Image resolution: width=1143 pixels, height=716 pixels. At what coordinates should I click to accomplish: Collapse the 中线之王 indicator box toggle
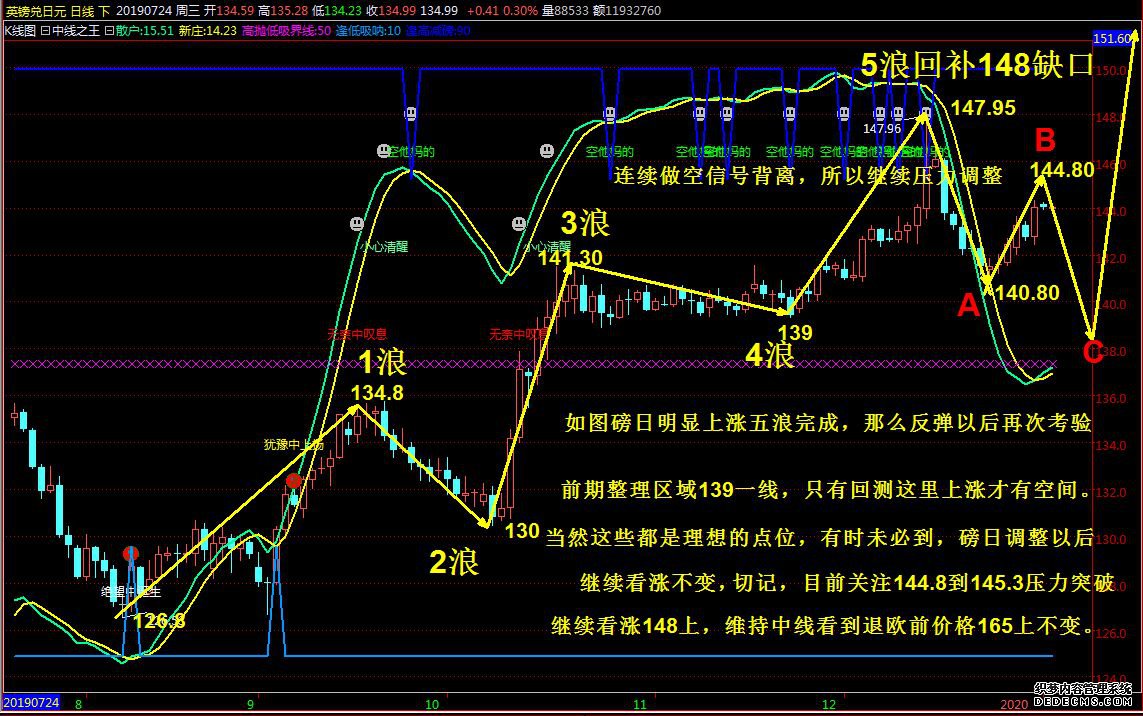click(x=45, y=31)
